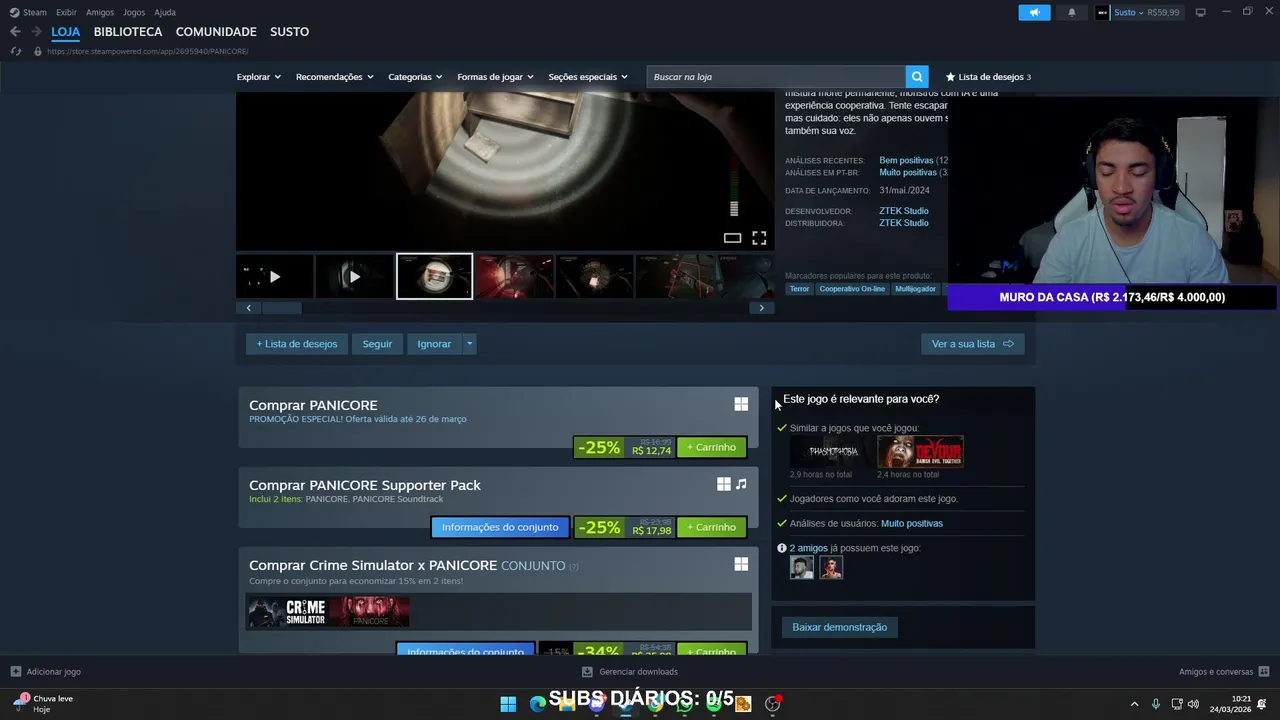Screen dimensions: 1280x720
Task: Add game to Lista de desejos
Action: click(x=297, y=344)
